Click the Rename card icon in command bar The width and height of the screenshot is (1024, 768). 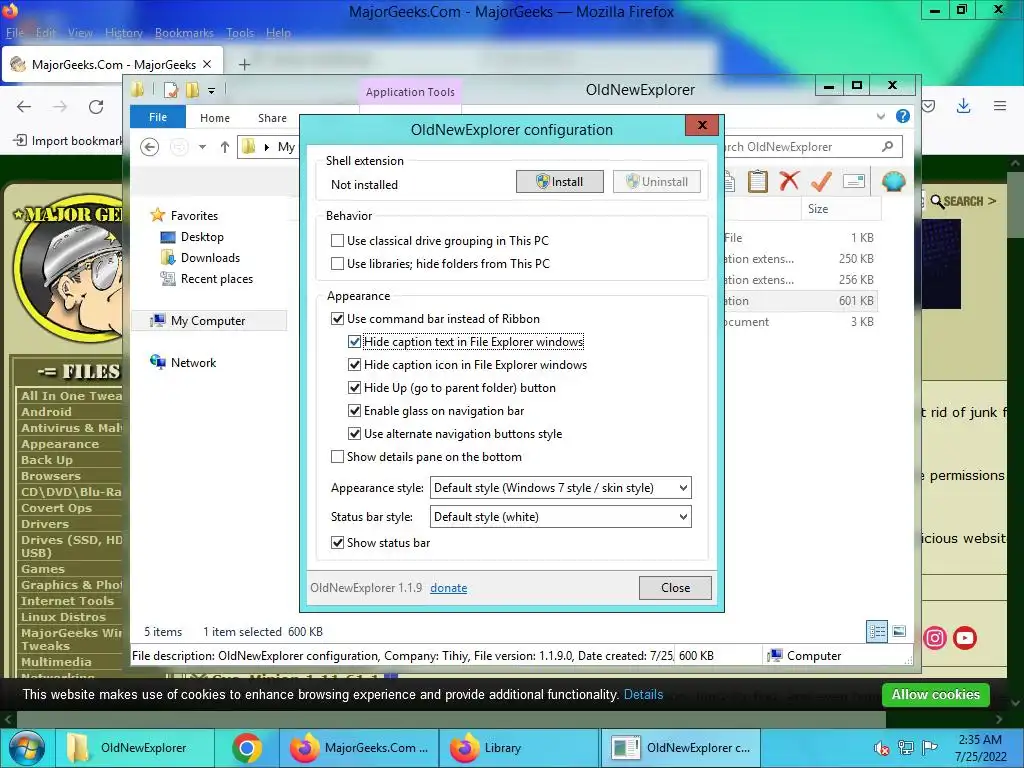(854, 181)
